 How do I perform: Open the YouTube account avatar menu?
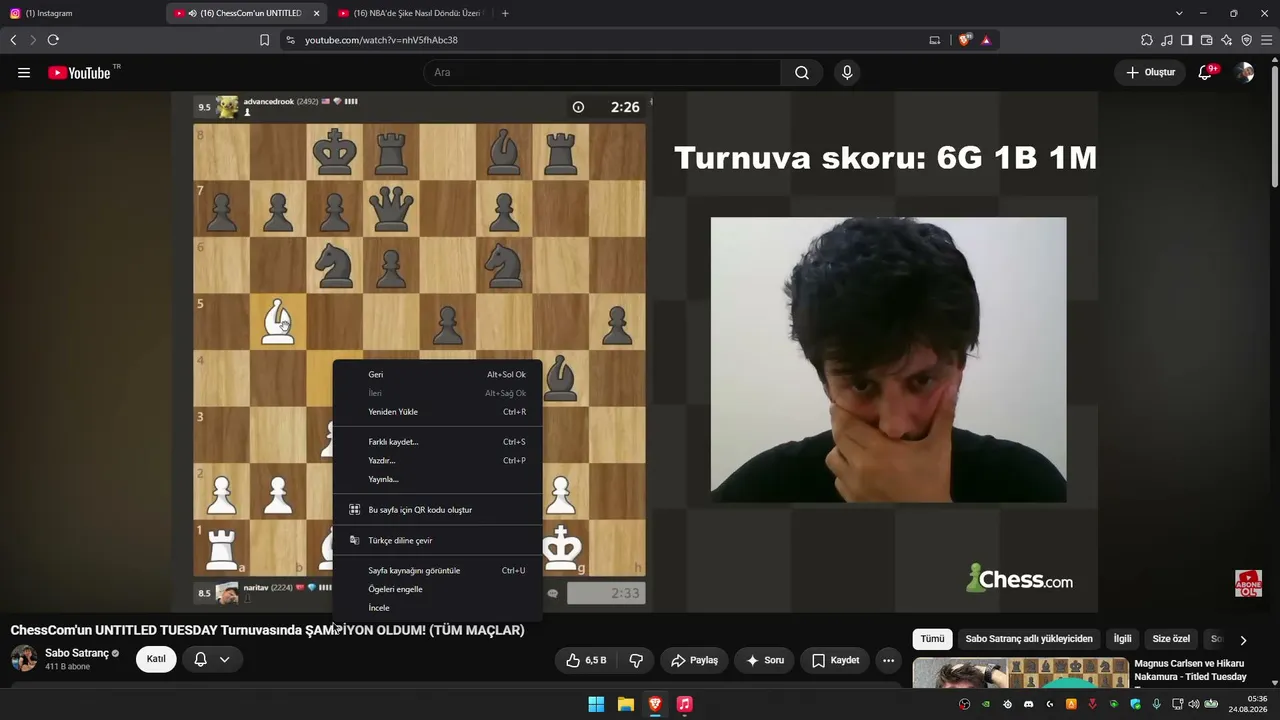pos(1244,73)
